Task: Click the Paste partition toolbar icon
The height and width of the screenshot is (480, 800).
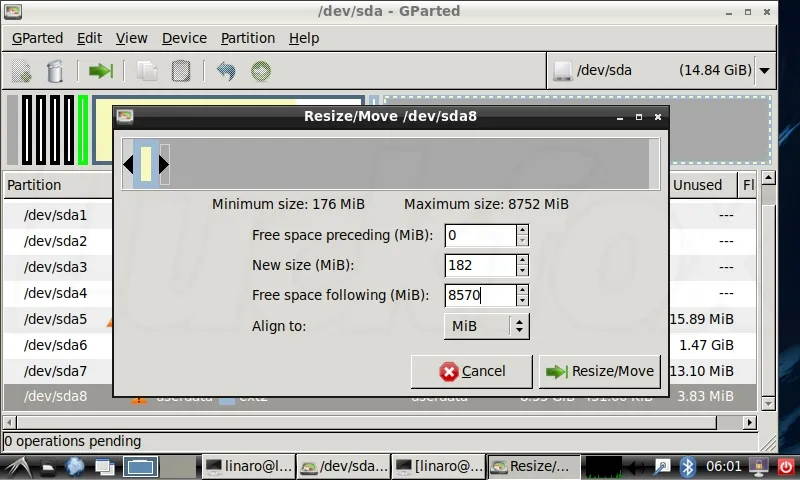Action: pos(181,71)
